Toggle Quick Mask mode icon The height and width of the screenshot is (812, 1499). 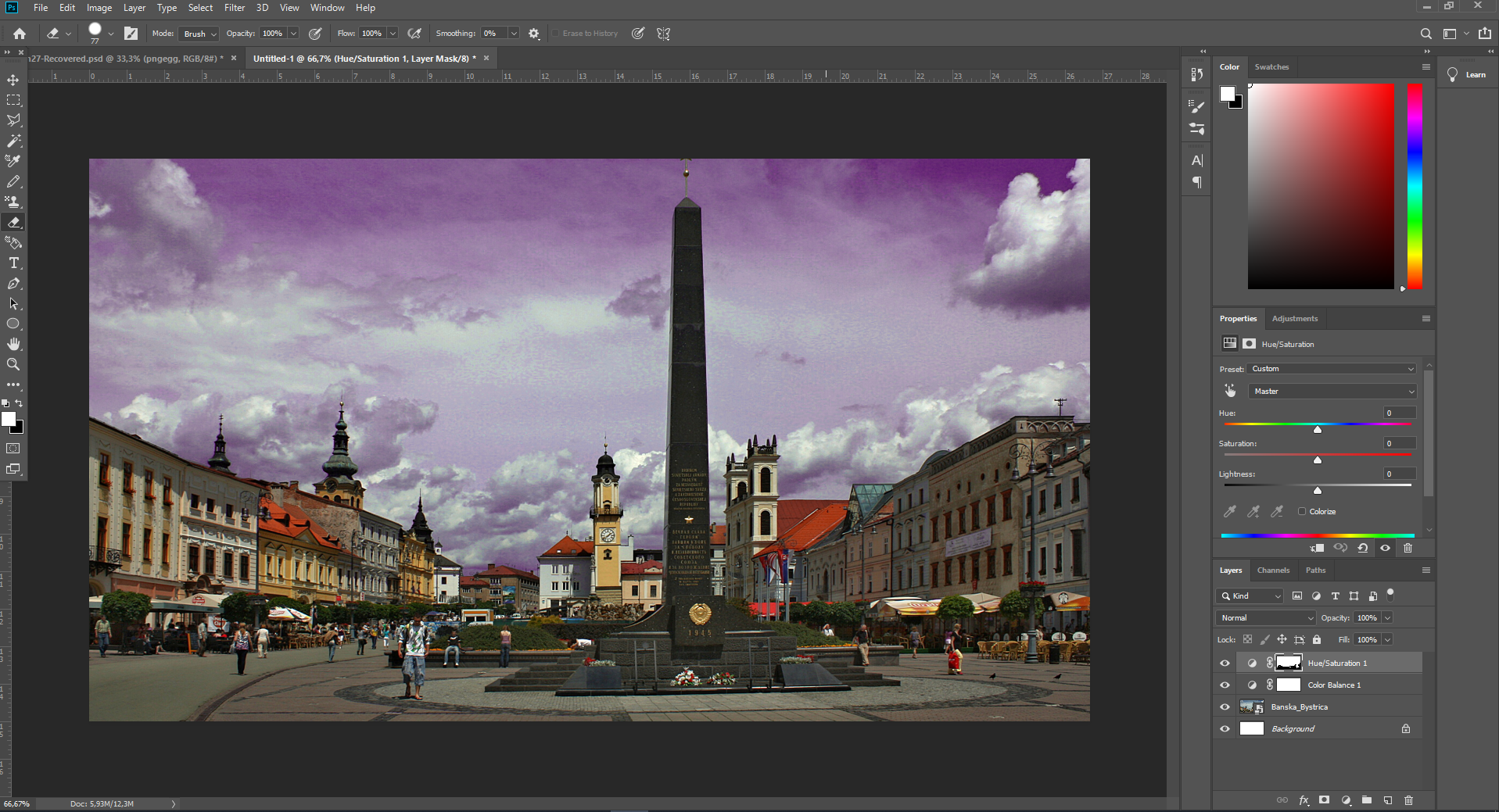13,449
